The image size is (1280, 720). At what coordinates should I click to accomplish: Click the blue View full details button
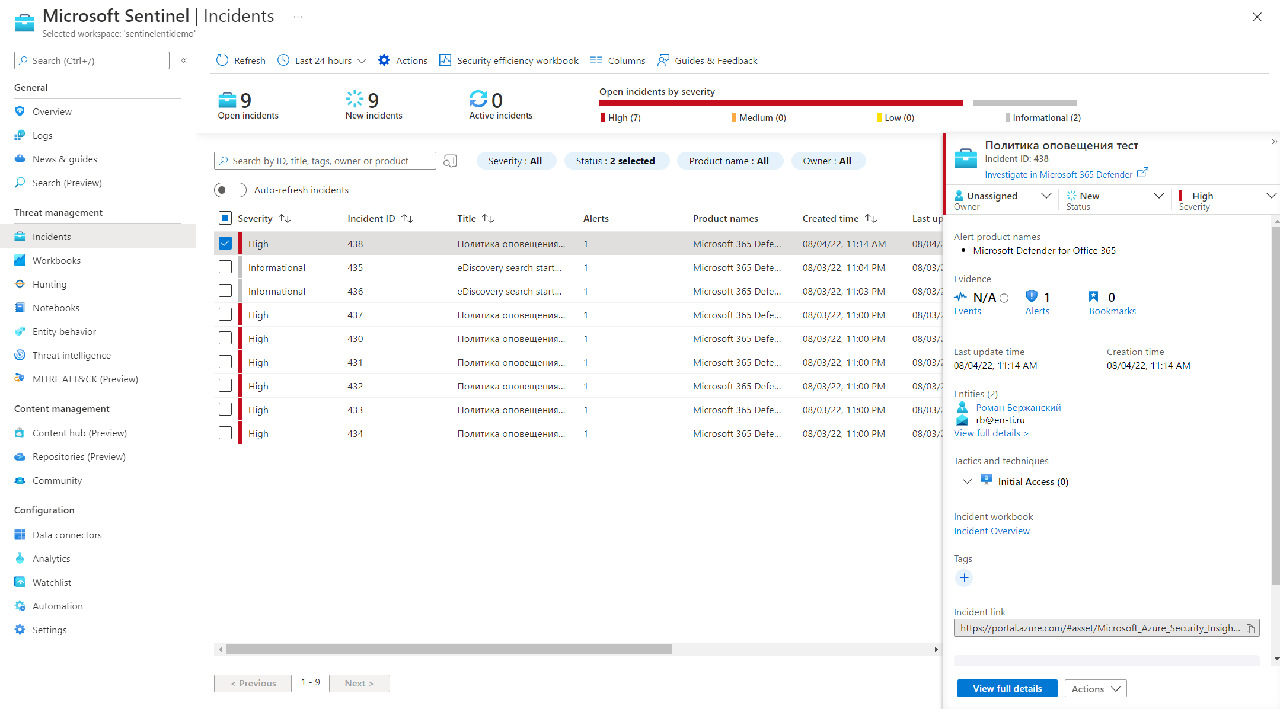click(1007, 688)
